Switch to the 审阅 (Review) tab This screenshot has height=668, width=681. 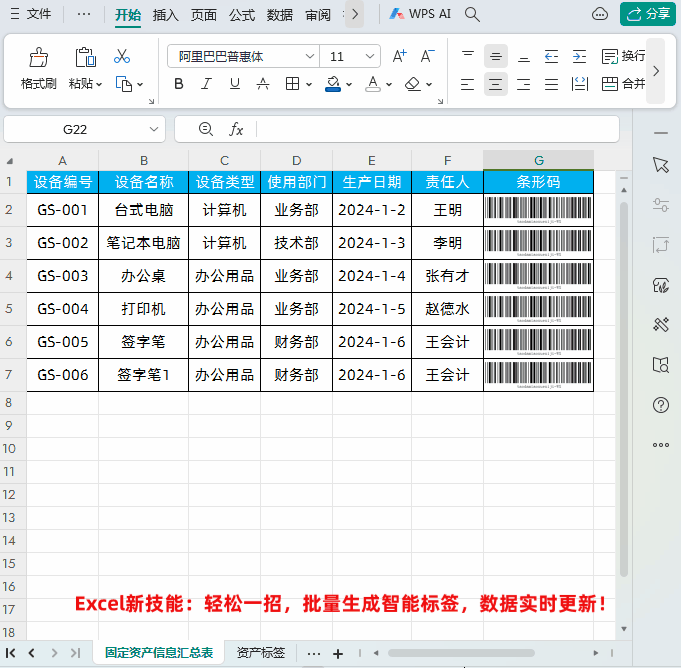318,15
